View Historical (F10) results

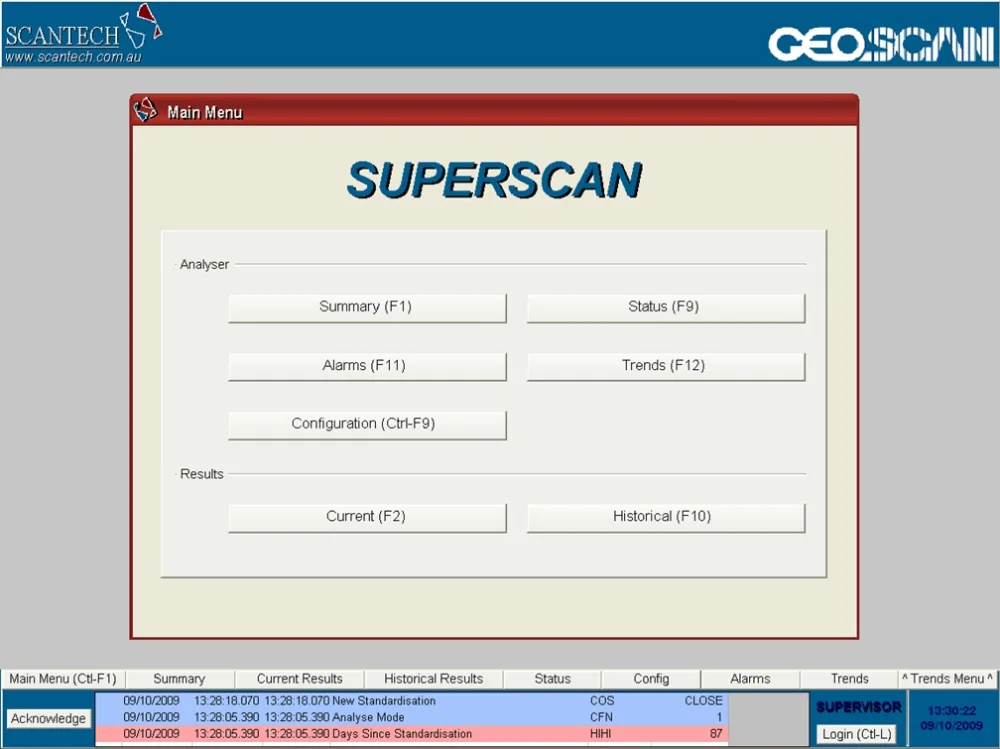[666, 517]
